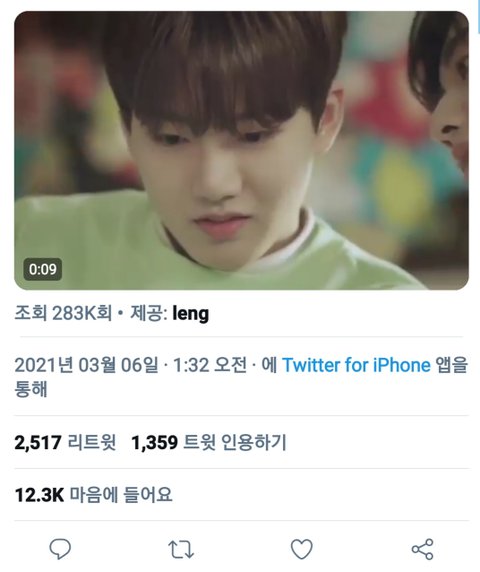Click the 마음에 들어요 label text

point(121,495)
